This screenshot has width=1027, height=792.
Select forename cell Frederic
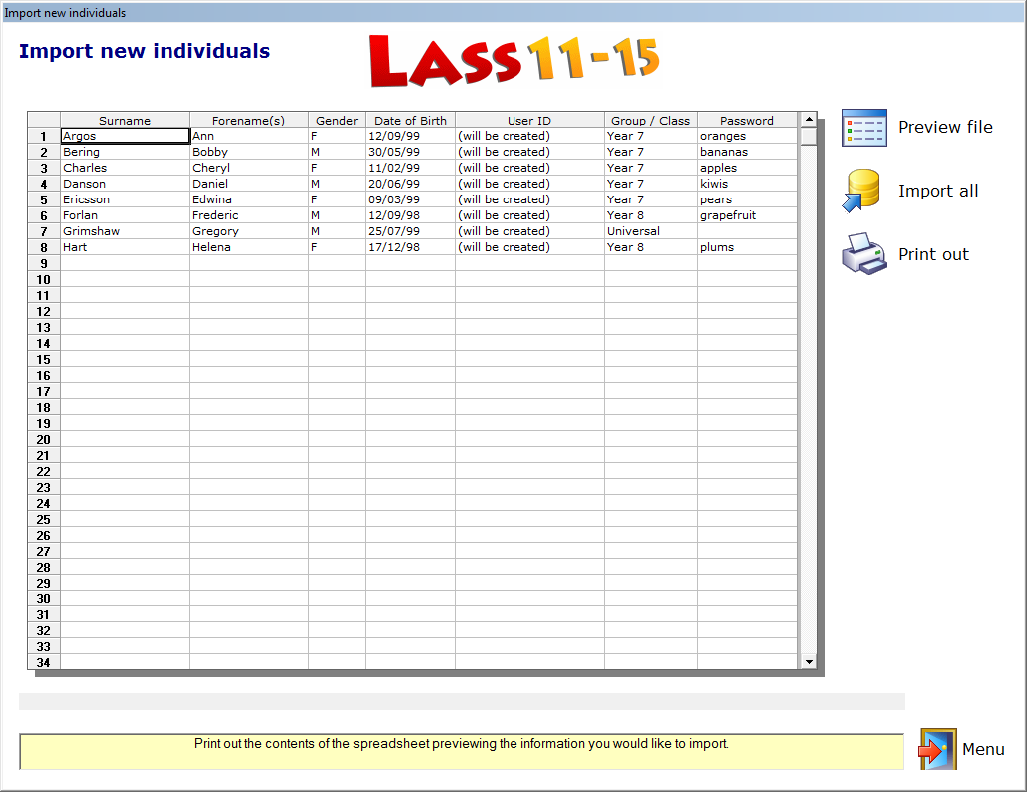click(x=249, y=215)
